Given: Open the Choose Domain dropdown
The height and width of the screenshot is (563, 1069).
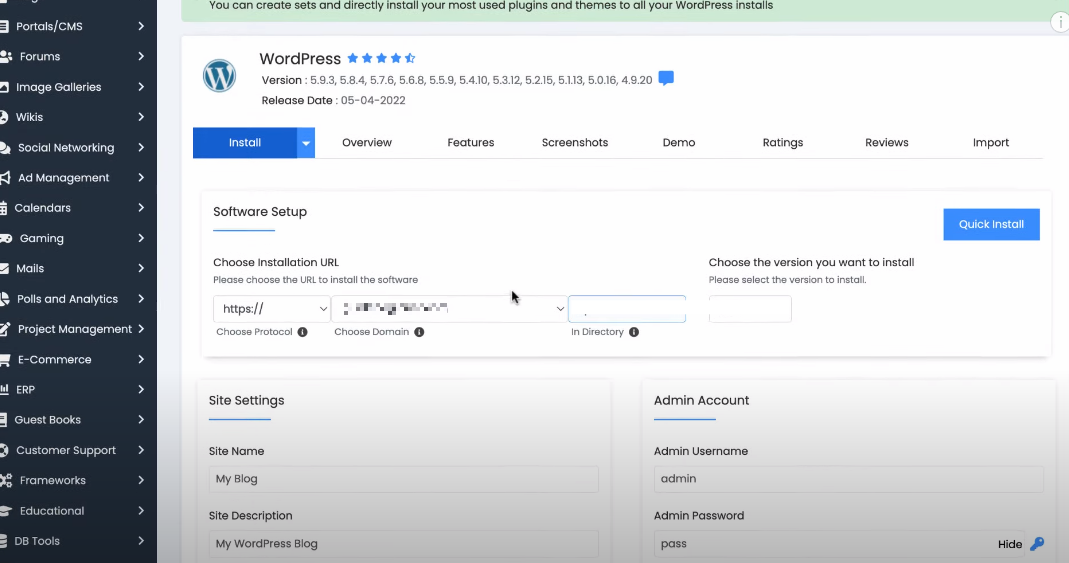Looking at the screenshot, I should [x=450, y=309].
